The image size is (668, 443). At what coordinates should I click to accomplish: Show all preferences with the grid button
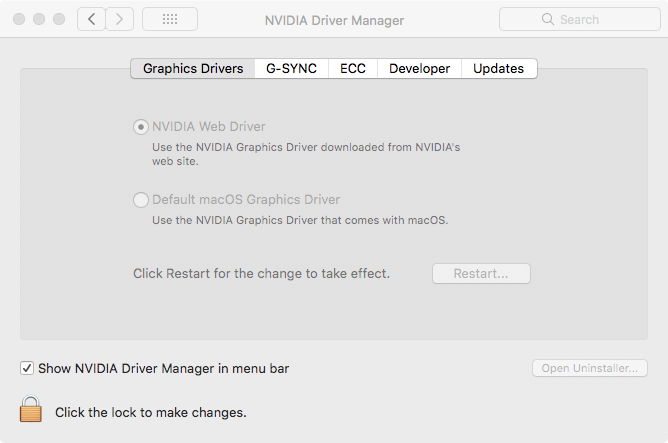169,19
